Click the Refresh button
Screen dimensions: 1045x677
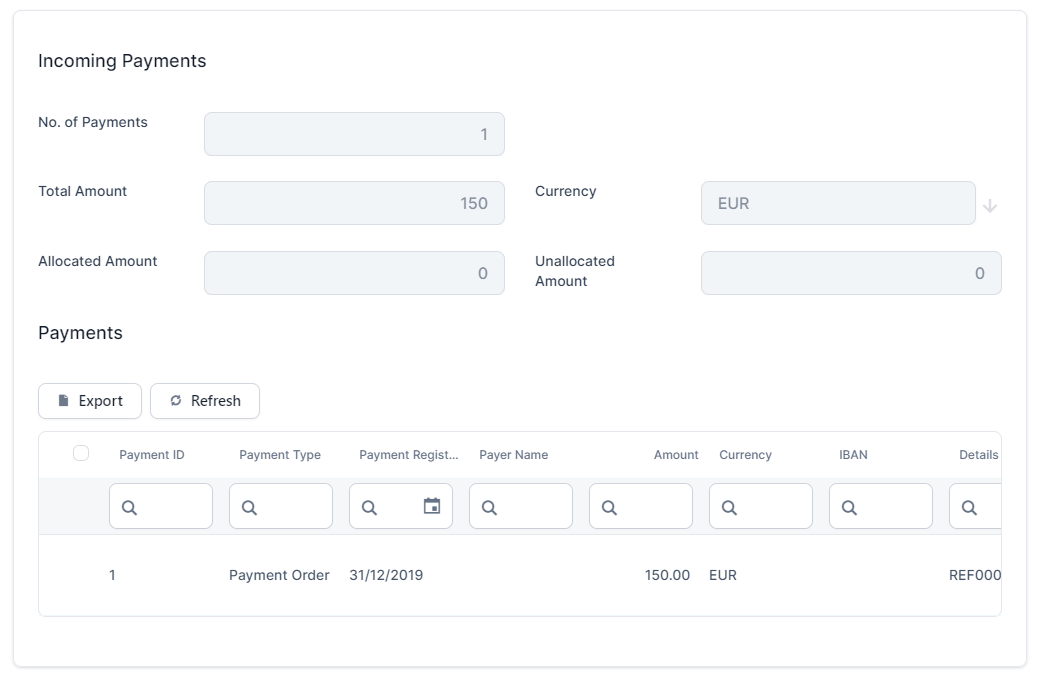pyautogui.click(x=205, y=401)
